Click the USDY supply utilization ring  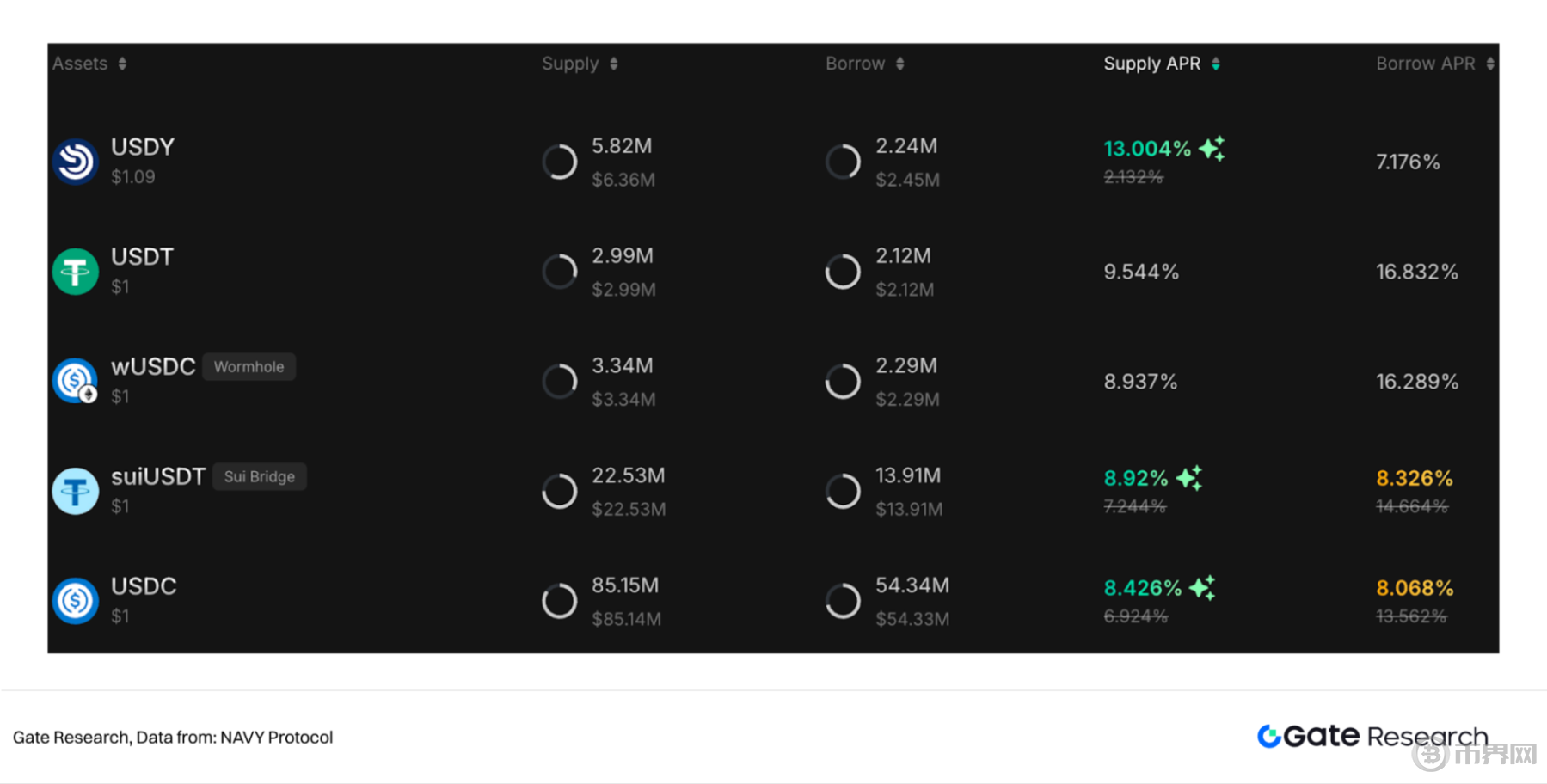point(559,162)
